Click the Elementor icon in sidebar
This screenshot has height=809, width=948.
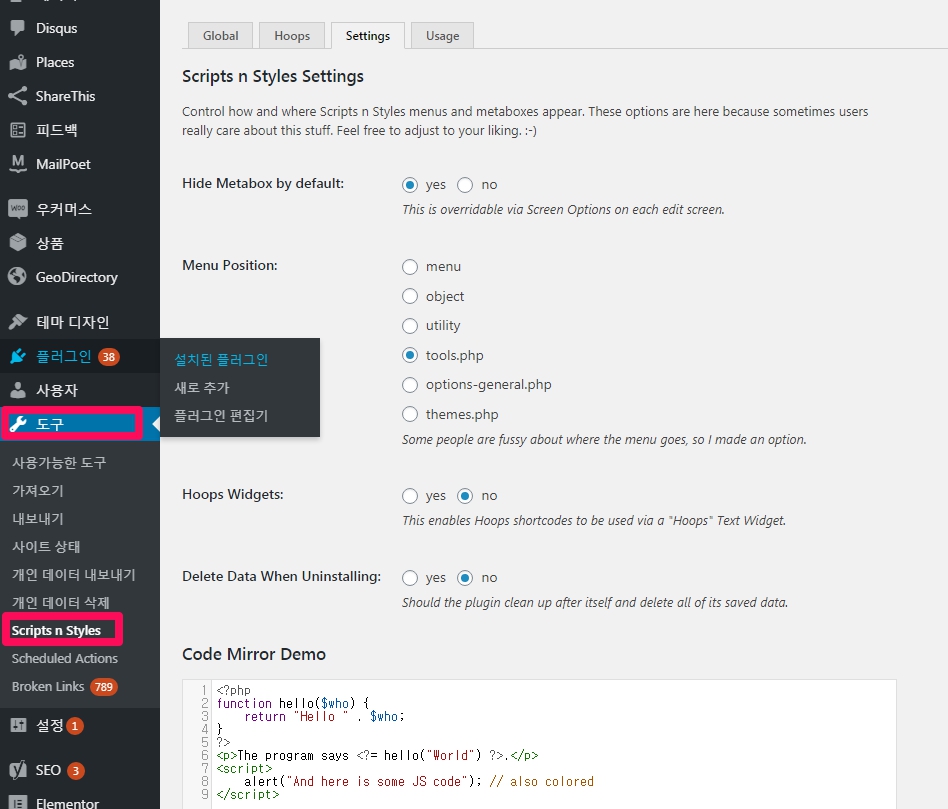18,804
